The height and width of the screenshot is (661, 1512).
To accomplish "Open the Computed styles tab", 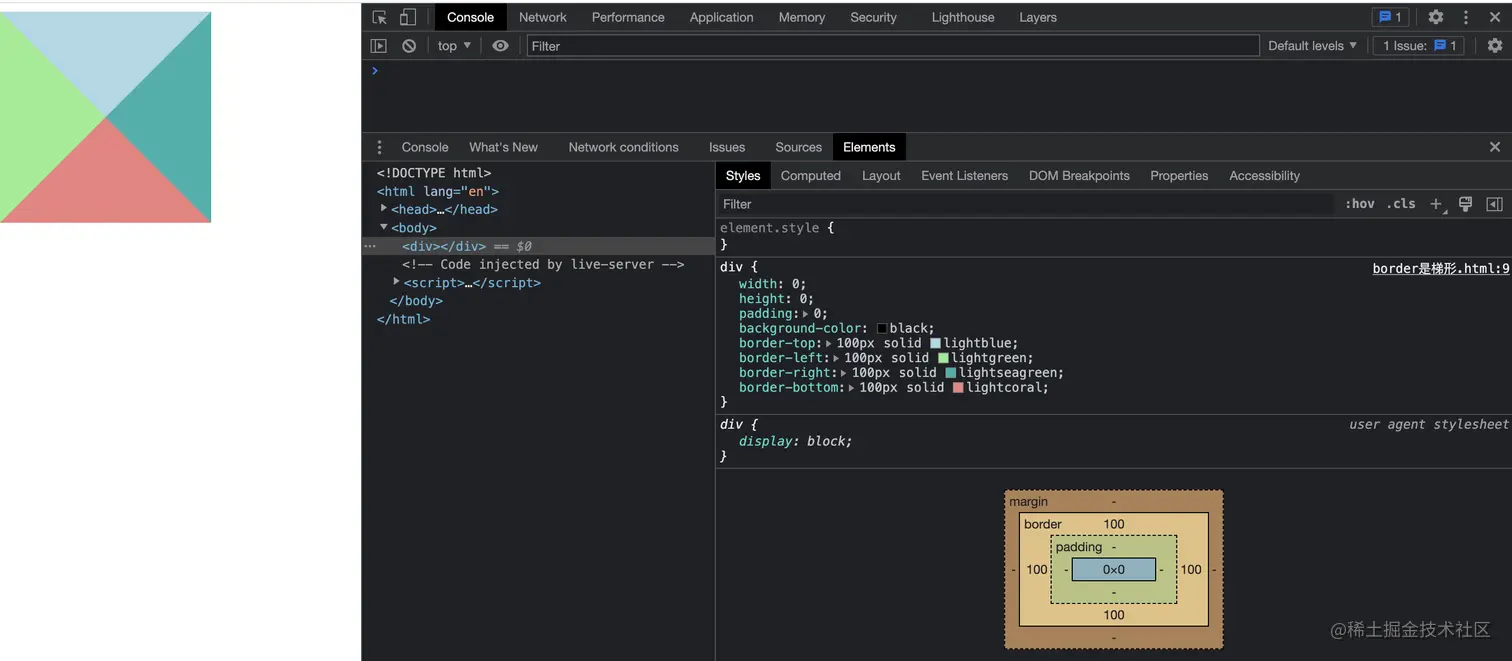I will [x=810, y=176].
